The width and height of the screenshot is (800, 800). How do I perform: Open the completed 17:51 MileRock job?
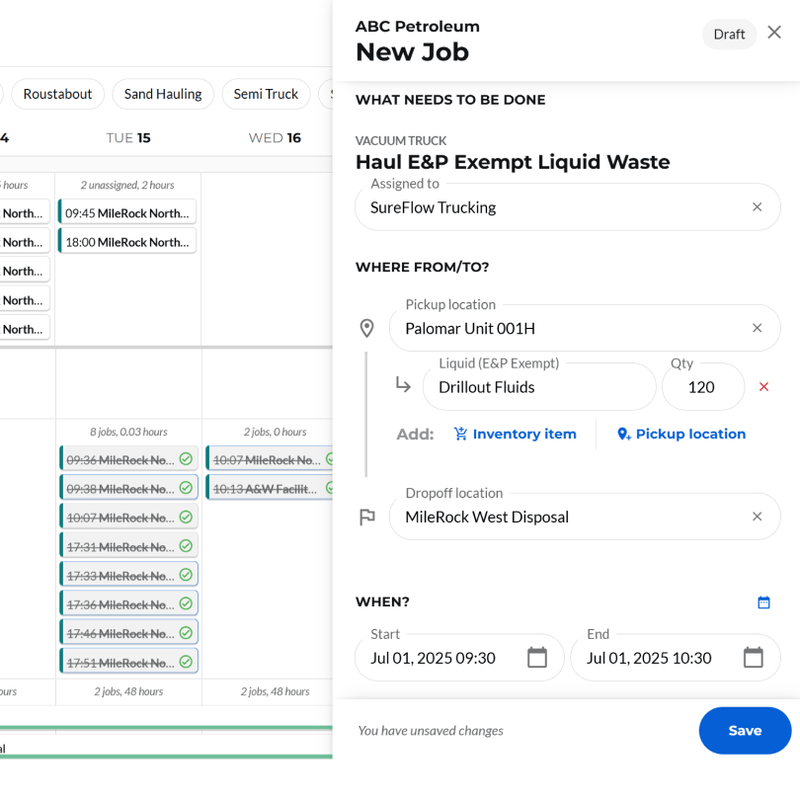(129, 662)
